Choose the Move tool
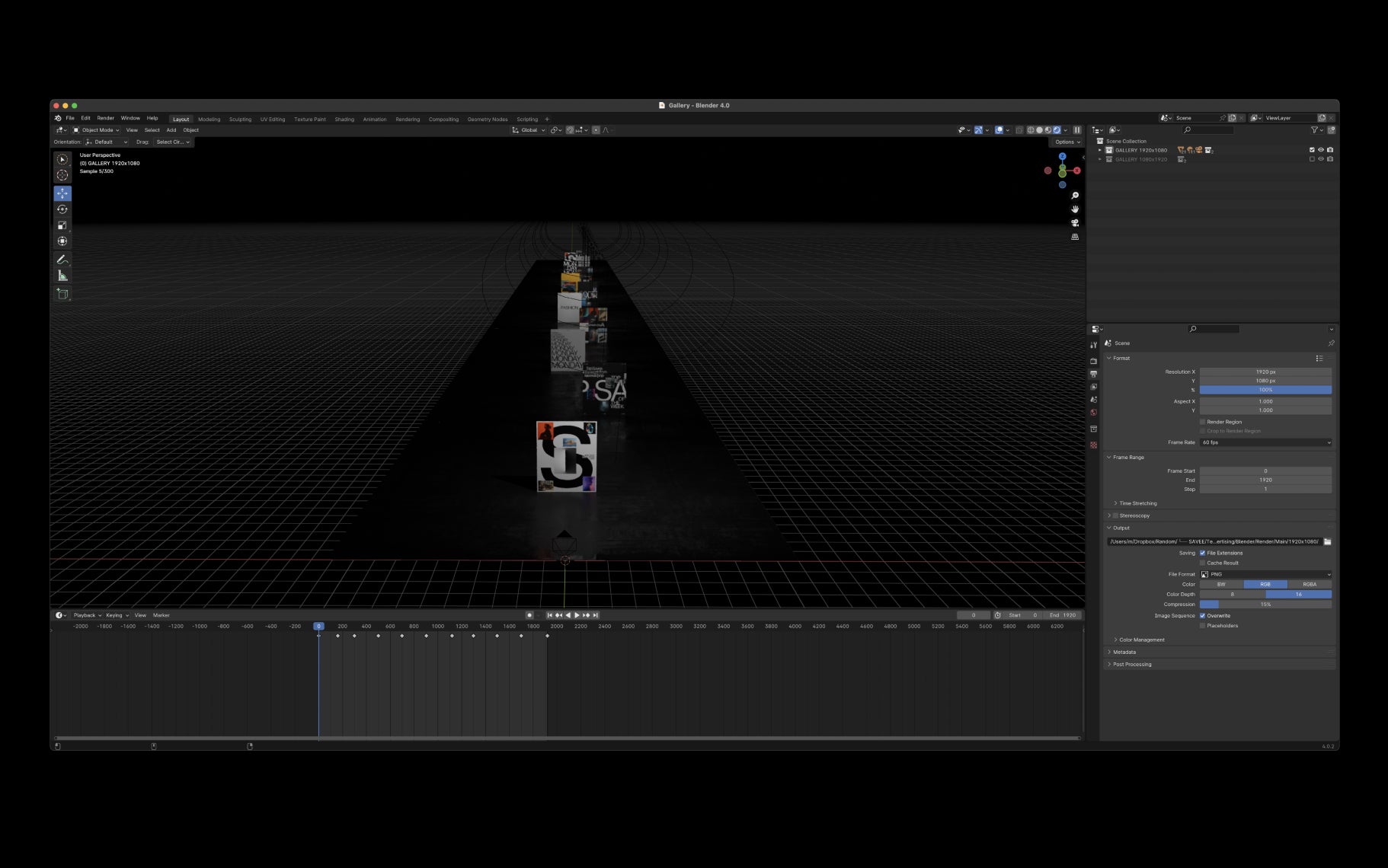This screenshot has width=1388, height=868. pyautogui.click(x=62, y=193)
